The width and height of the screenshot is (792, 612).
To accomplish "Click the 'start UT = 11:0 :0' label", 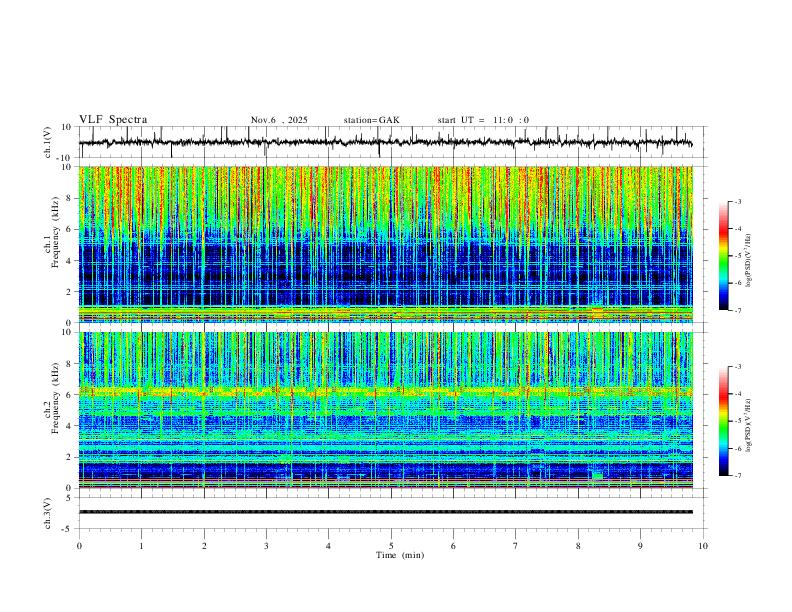I will tap(483, 120).
